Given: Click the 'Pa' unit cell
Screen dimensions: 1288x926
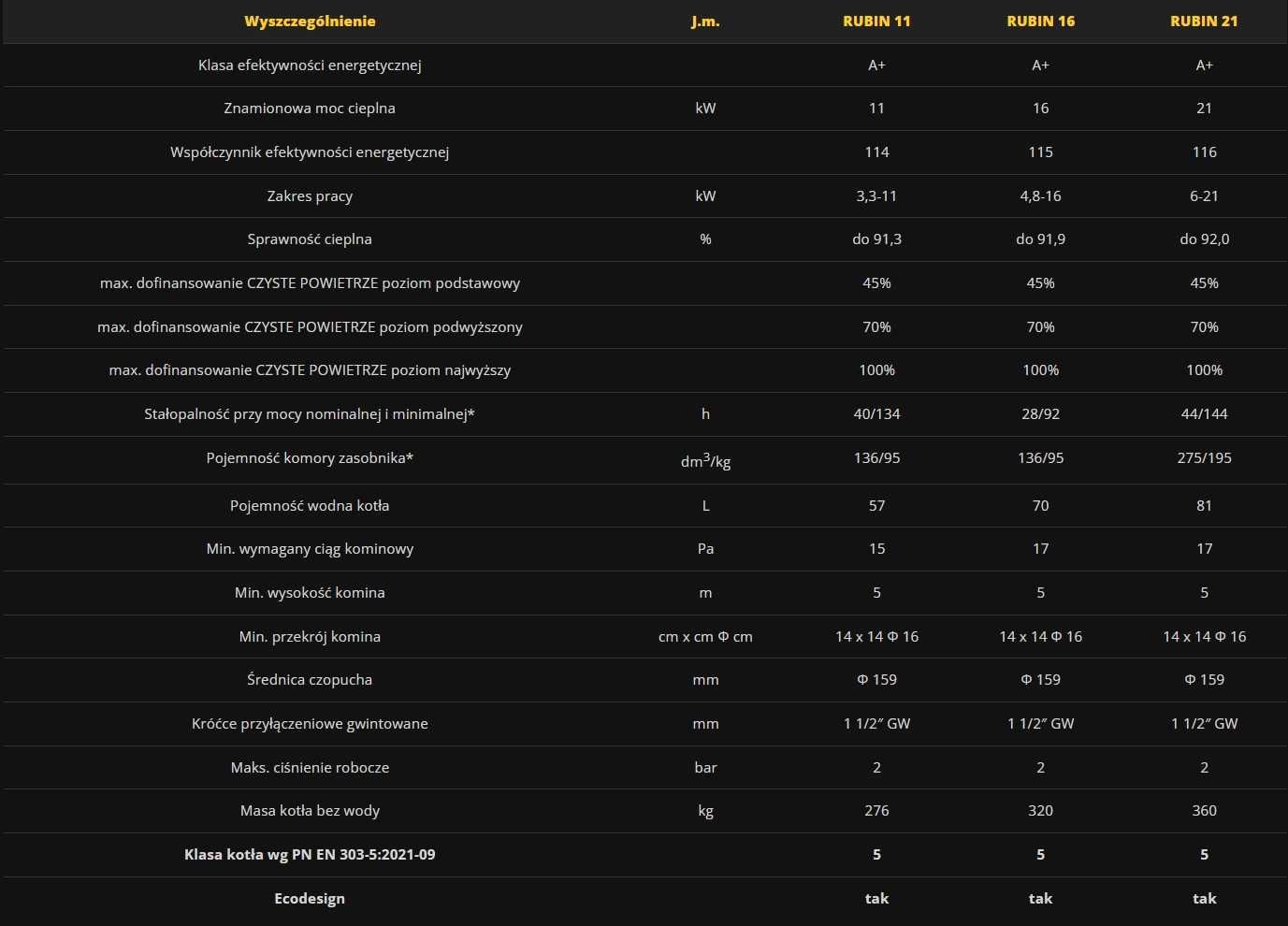Looking at the screenshot, I should [x=705, y=549].
